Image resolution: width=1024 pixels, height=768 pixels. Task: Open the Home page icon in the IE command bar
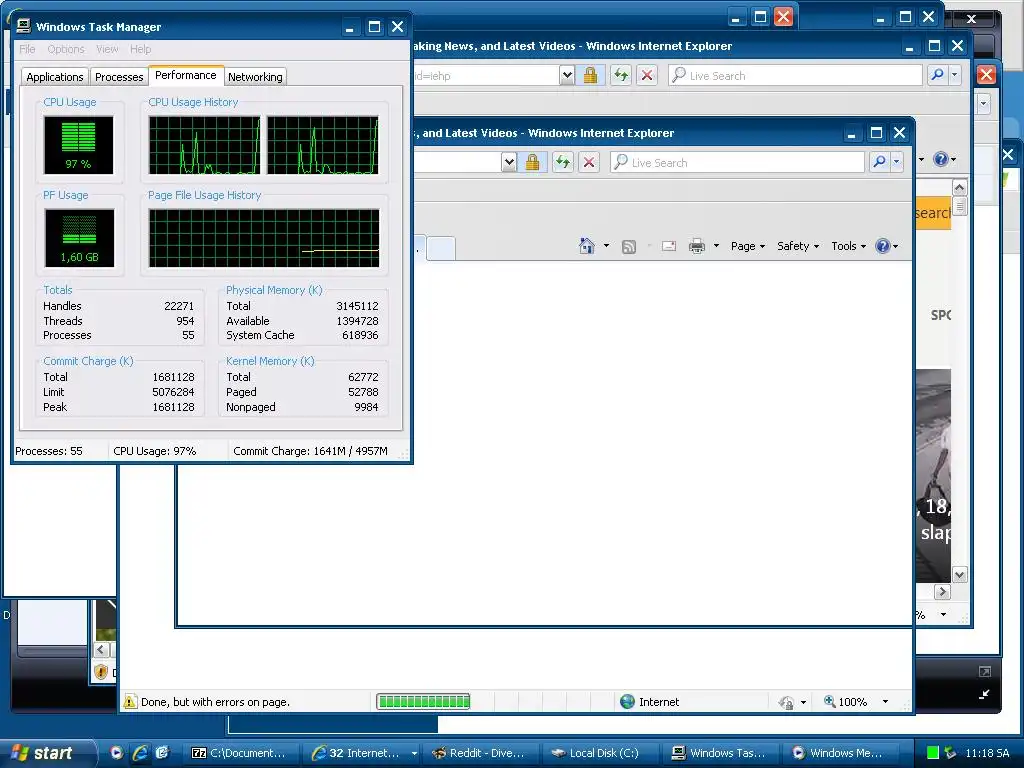[x=586, y=246]
